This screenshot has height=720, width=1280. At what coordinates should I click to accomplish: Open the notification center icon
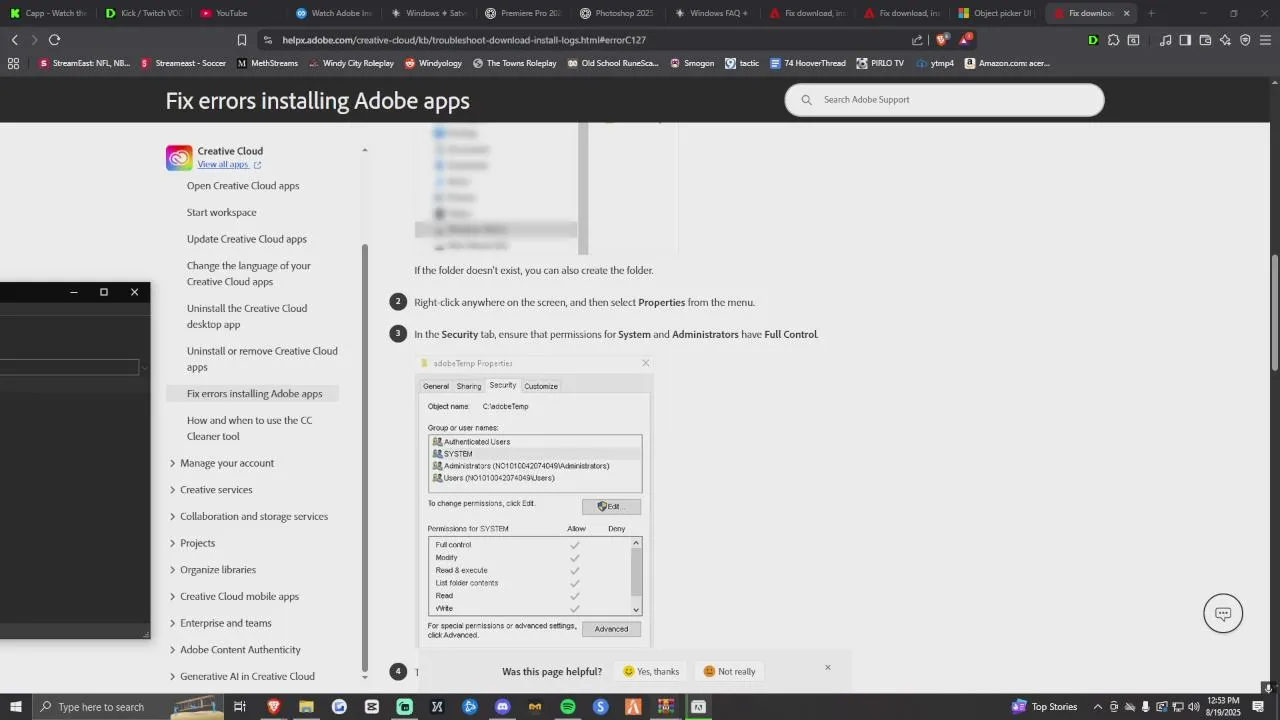pos(1259,707)
